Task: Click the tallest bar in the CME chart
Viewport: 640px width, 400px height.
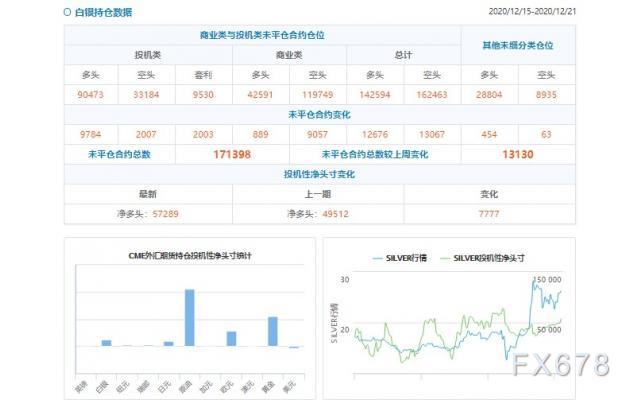Action: (190, 318)
